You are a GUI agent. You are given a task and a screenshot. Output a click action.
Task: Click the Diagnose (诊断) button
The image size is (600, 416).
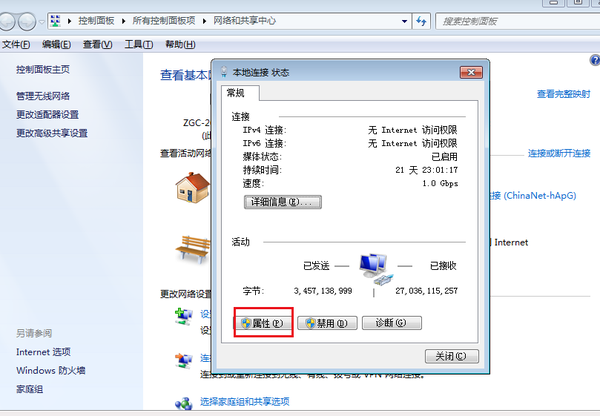point(391,323)
